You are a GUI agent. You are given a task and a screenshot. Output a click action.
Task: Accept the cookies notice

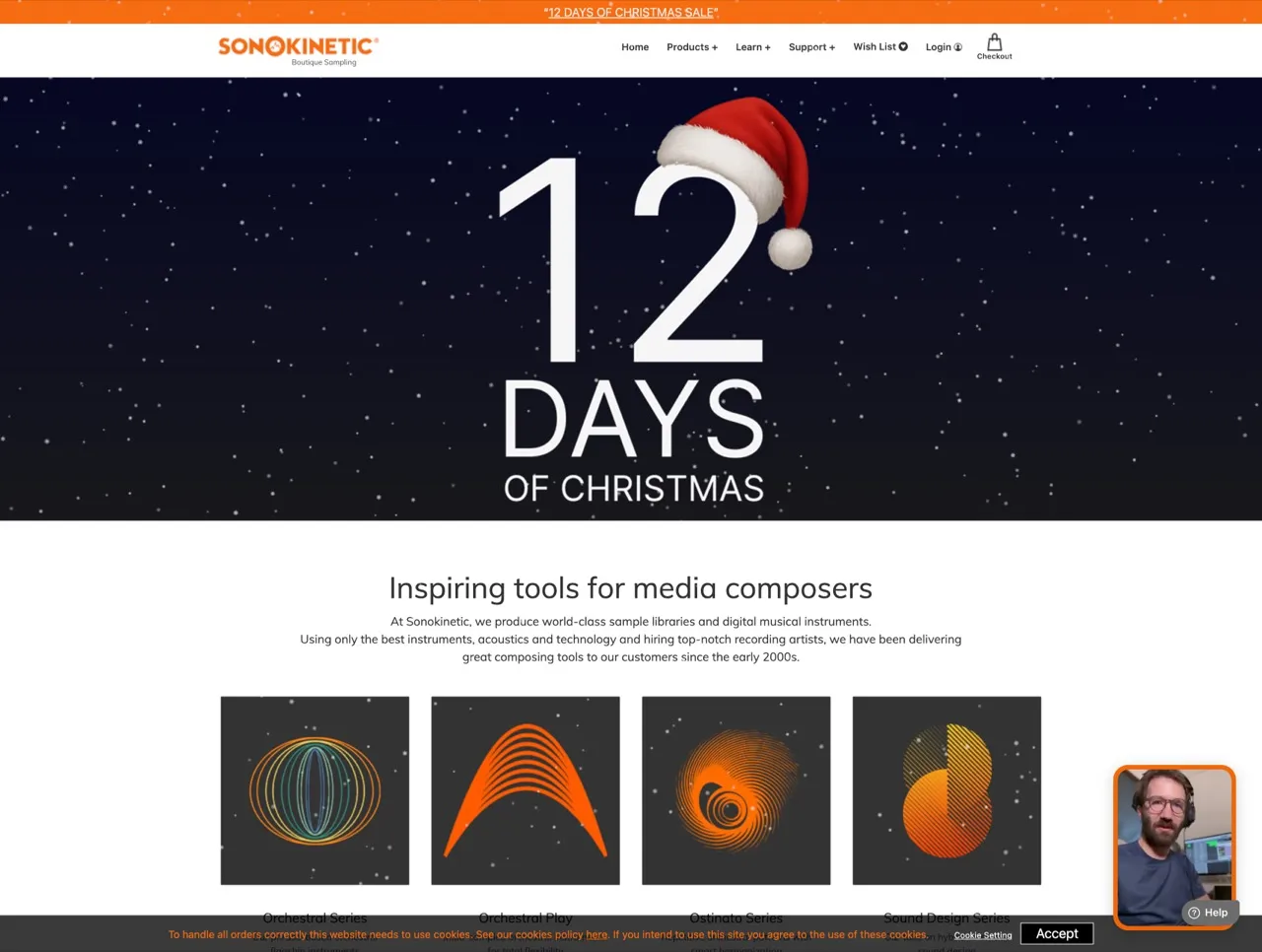(1056, 933)
